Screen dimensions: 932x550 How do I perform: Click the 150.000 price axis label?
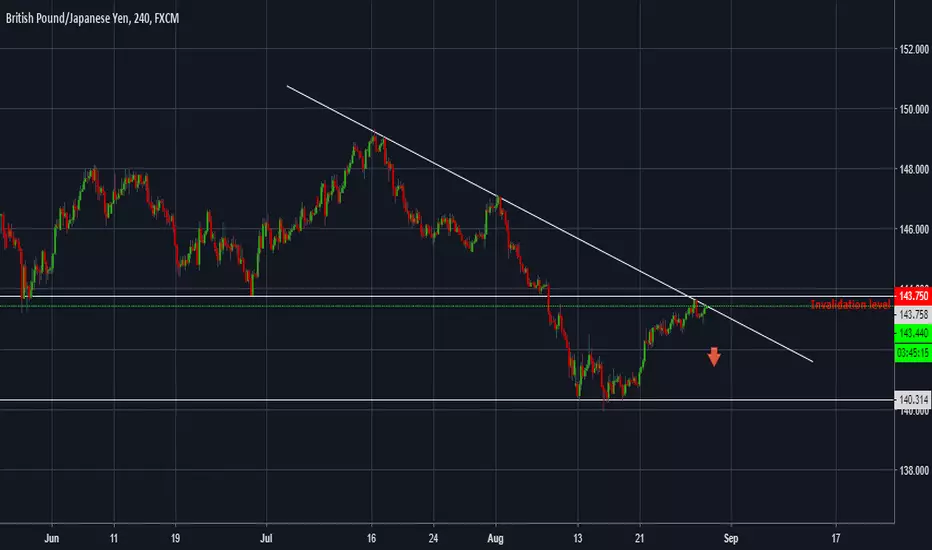click(914, 109)
